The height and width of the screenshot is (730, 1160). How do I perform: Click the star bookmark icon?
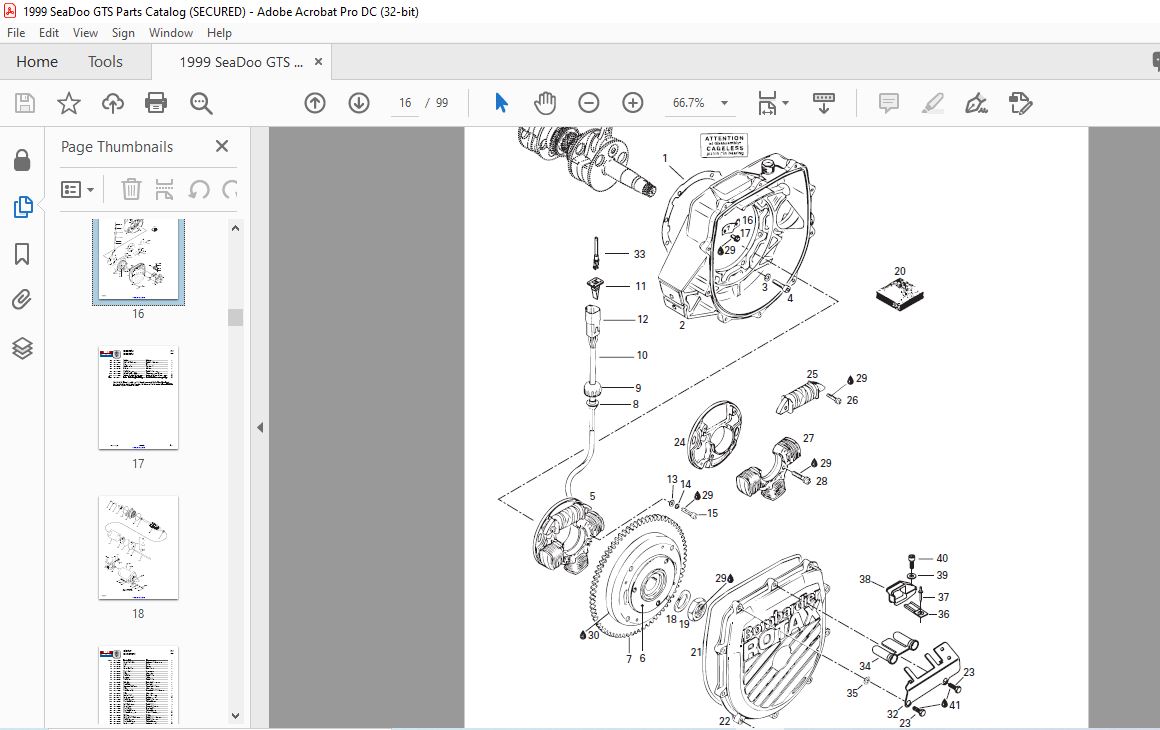[x=69, y=103]
